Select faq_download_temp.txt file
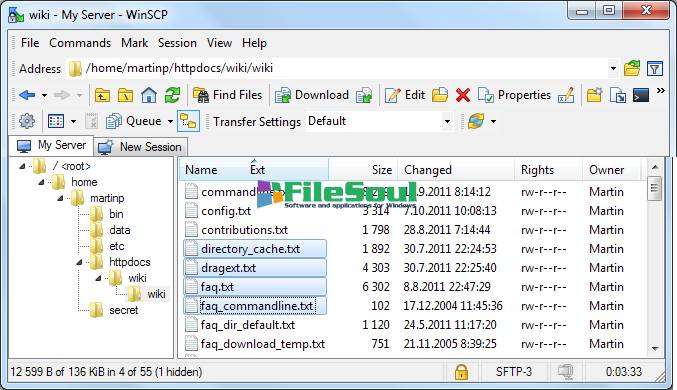The width and height of the screenshot is (677, 390). click(x=263, y=344)
